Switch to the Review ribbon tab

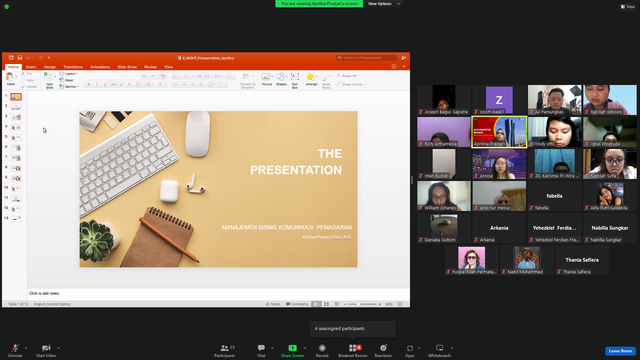150,67
